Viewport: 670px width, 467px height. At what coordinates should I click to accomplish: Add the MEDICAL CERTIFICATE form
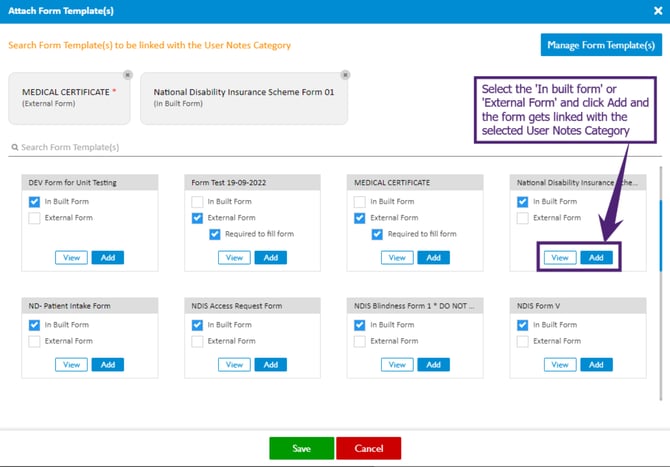pos(433,258)
